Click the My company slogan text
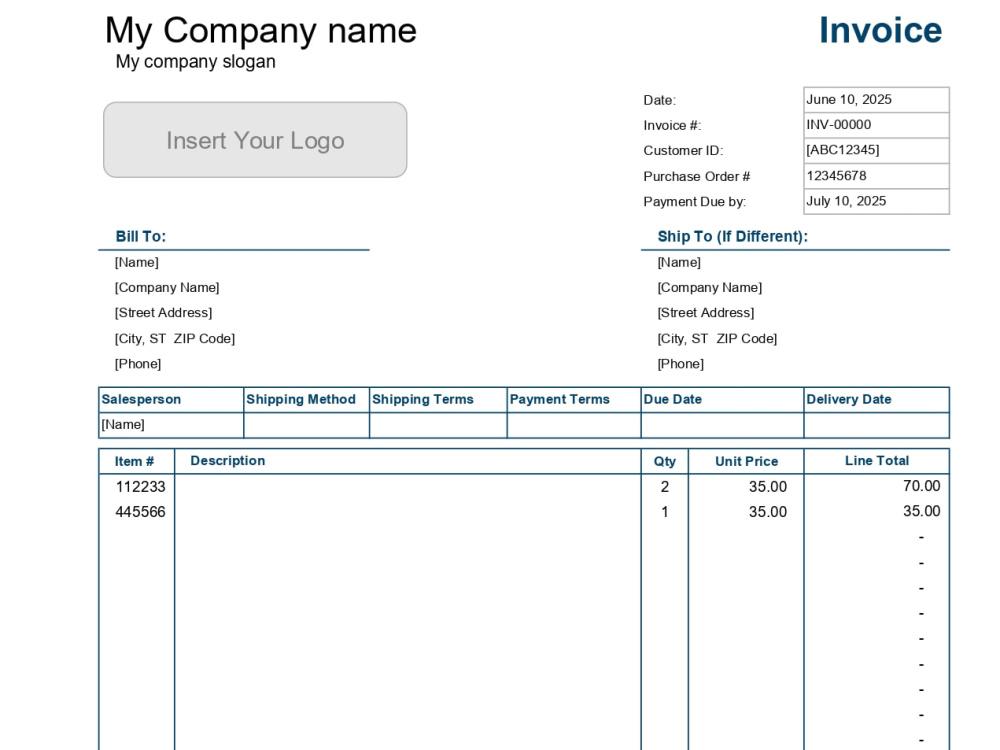1000x750 pixels. 195,62
